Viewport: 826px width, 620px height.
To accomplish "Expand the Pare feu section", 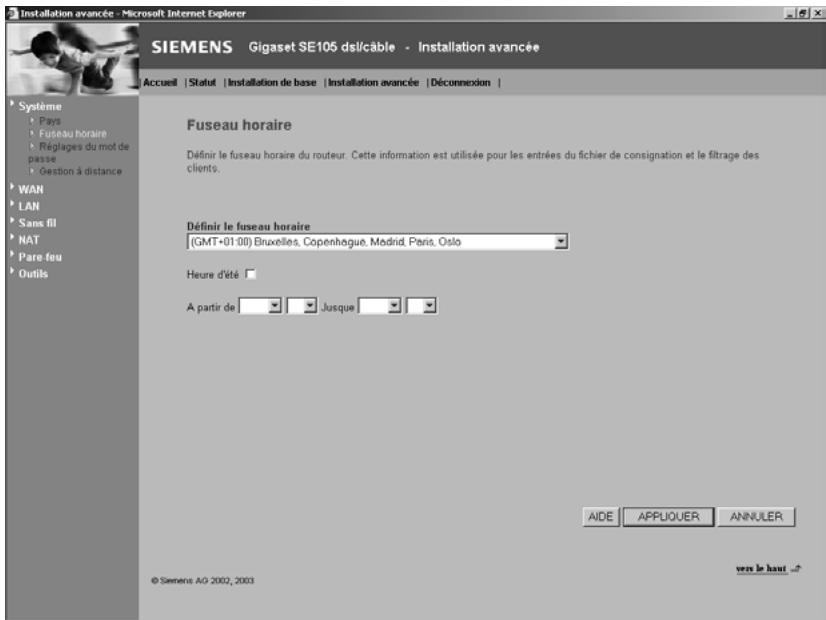I will point(40,257).
